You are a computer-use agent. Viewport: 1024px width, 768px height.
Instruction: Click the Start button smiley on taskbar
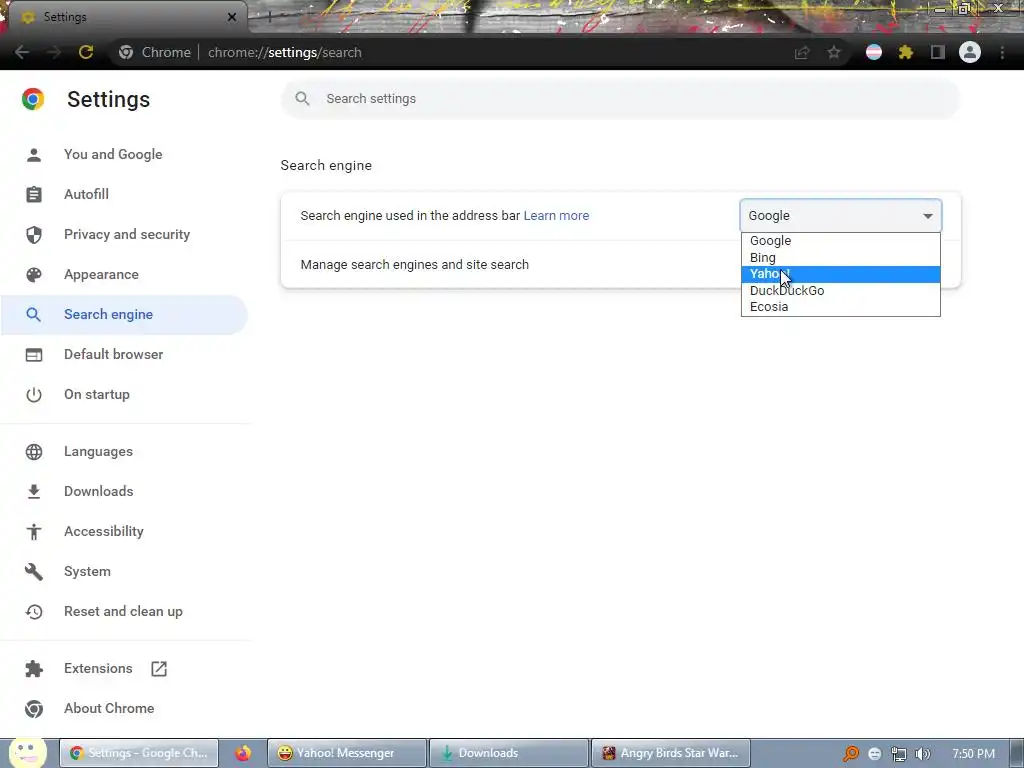pos(27,752)
